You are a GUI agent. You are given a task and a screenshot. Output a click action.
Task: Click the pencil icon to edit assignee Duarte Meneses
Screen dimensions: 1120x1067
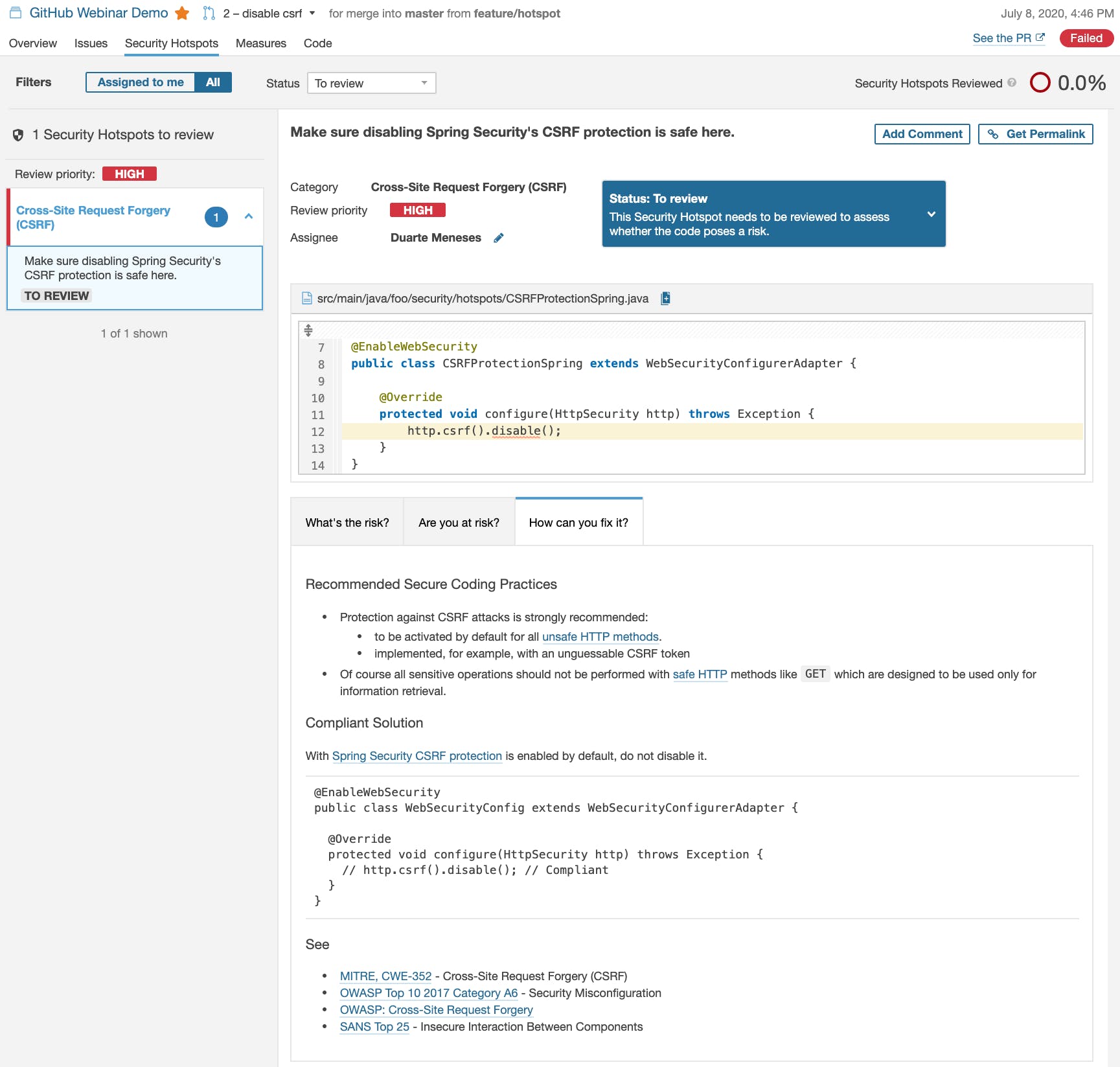pyautogui.click(x=498, y=238)
